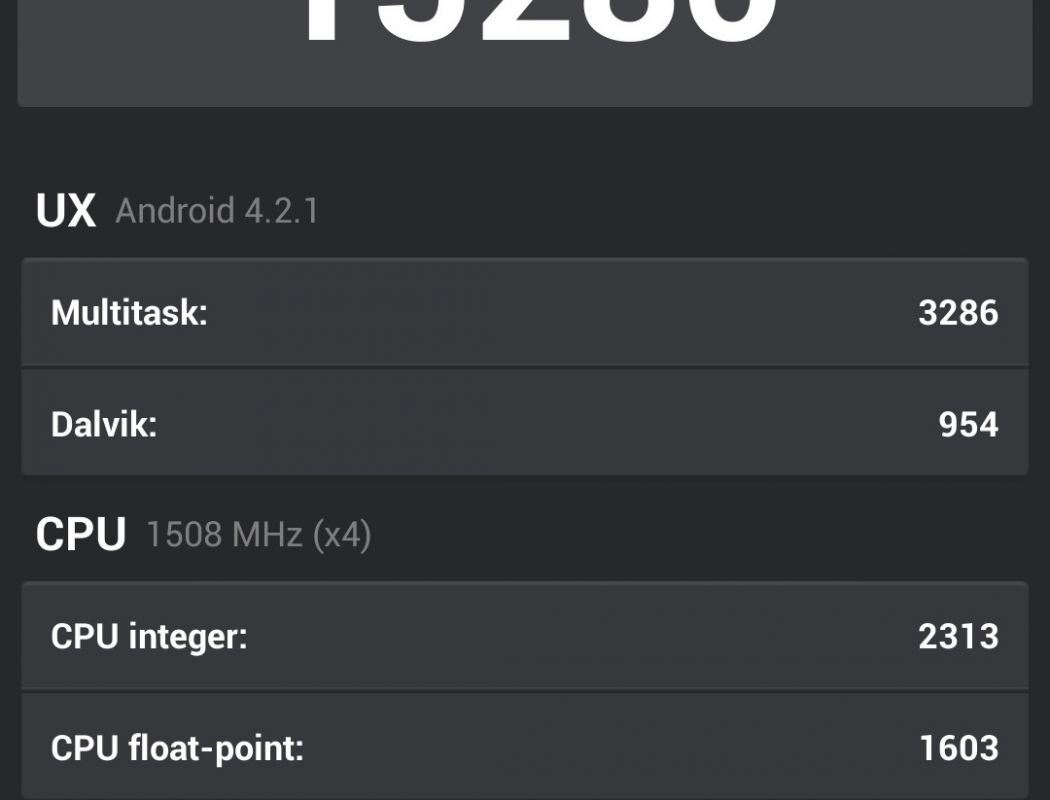Tap the (x4) core count text
The width and height of the screenshot is (1050, 800).
click(x=342, y=535)
